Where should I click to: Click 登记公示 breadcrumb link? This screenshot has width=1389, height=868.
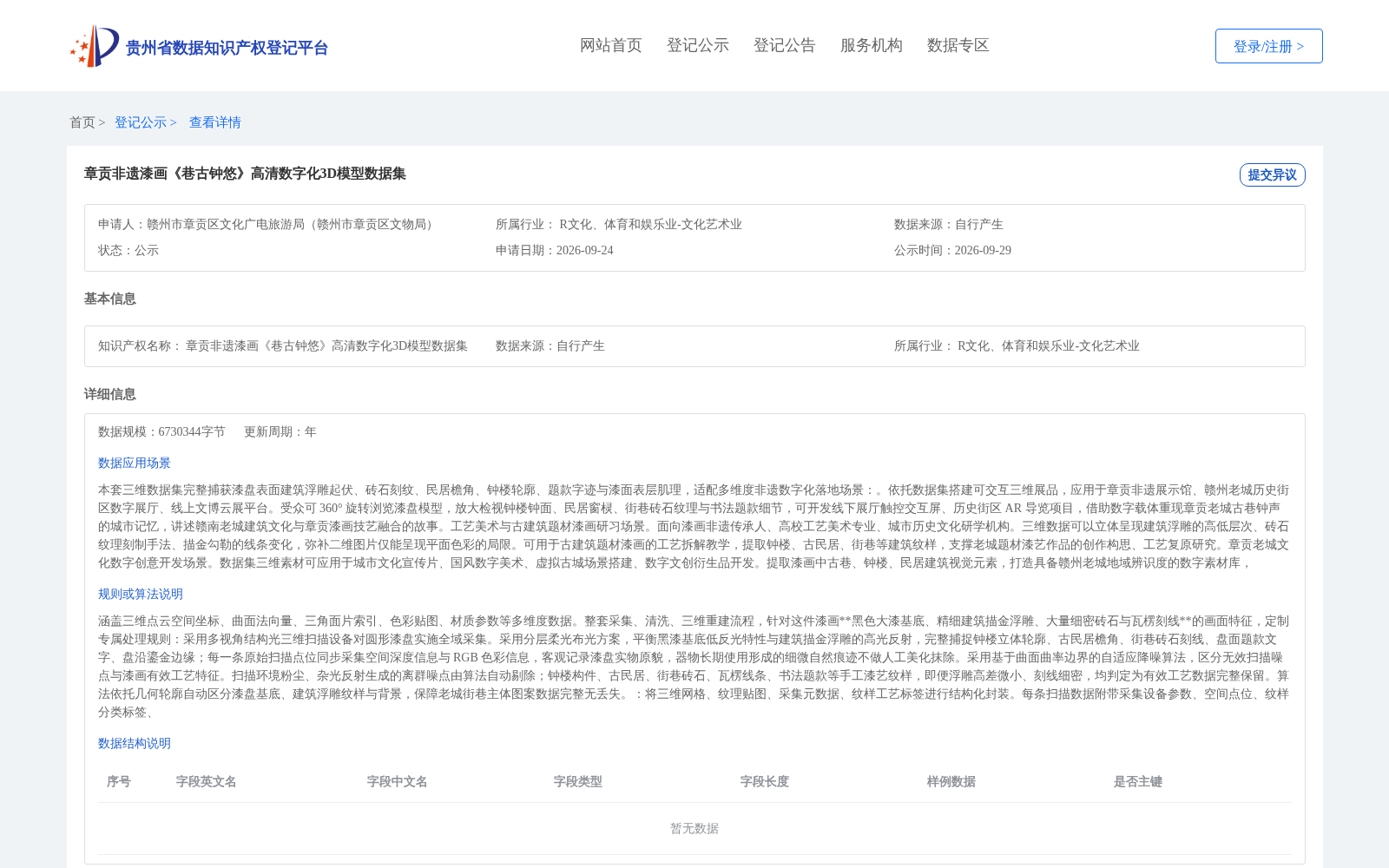pyautogui.click(x=141, y=122)
